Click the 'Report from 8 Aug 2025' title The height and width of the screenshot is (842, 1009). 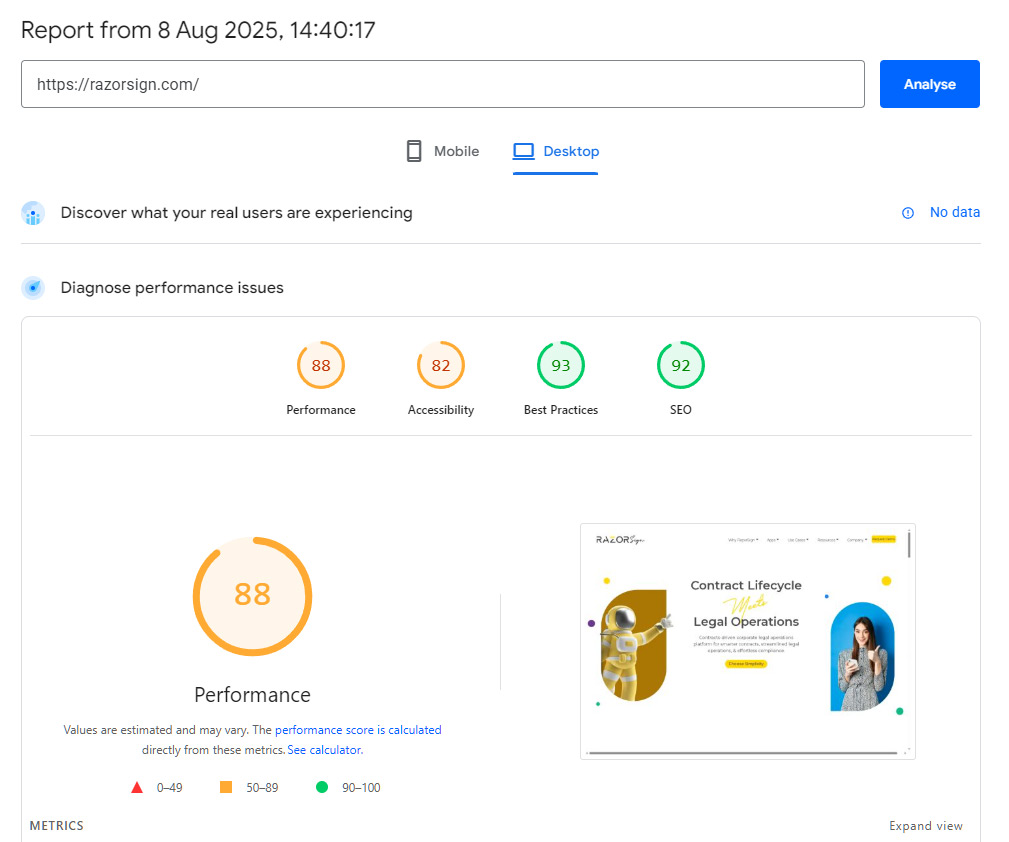(198, 30)
